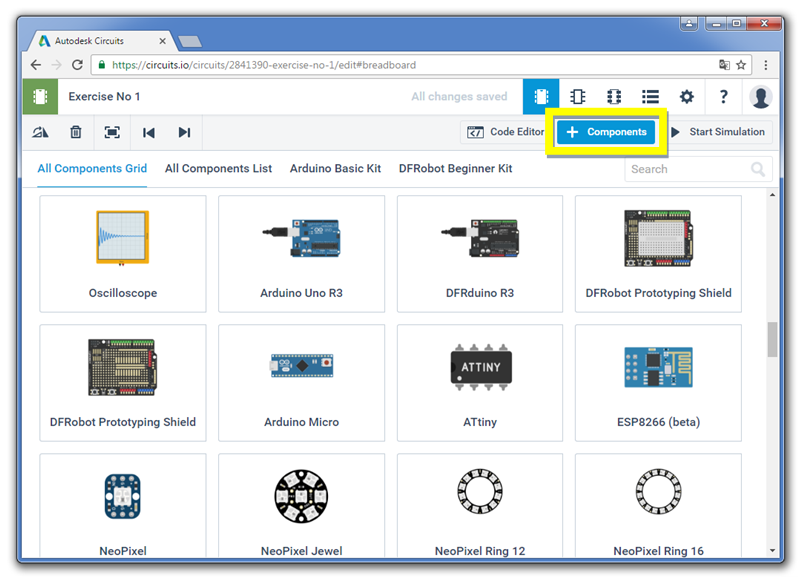Select the All Components Grid tab
The height and width of the screenshot is (585, 807).
(x=92, y=169)
